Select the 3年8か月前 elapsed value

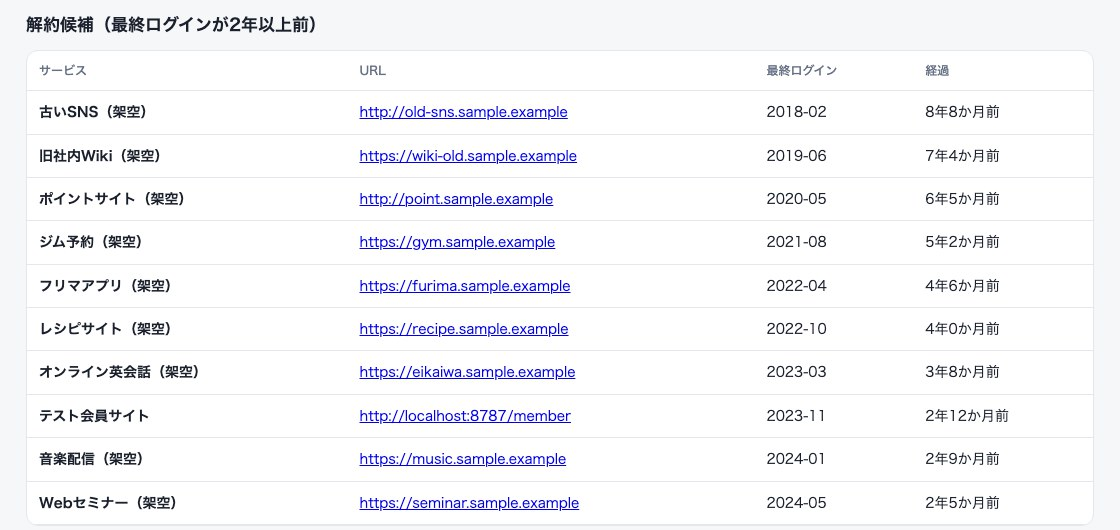[x=962, y=372]
